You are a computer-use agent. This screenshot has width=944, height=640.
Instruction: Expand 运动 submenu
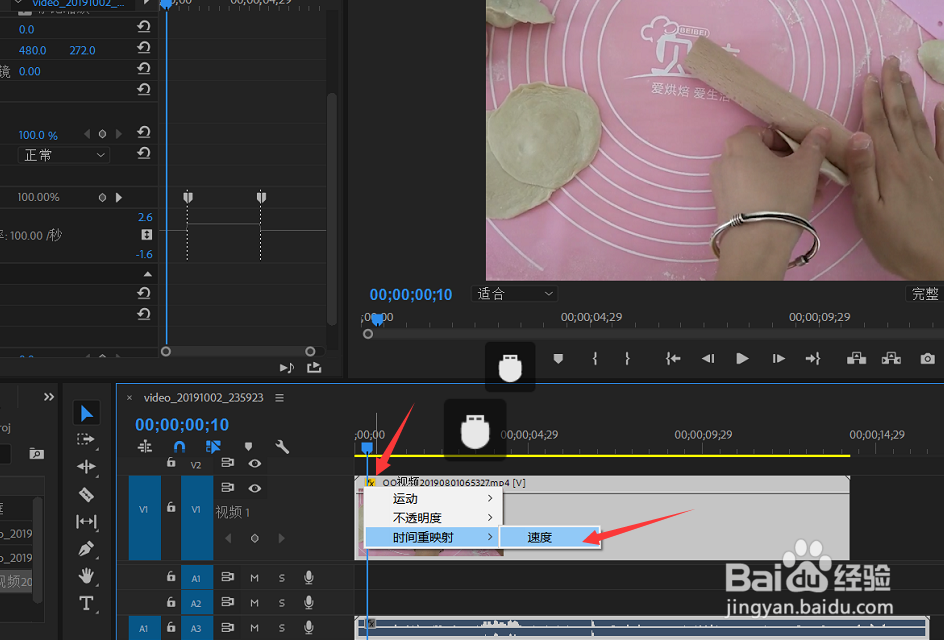[433, 499]
